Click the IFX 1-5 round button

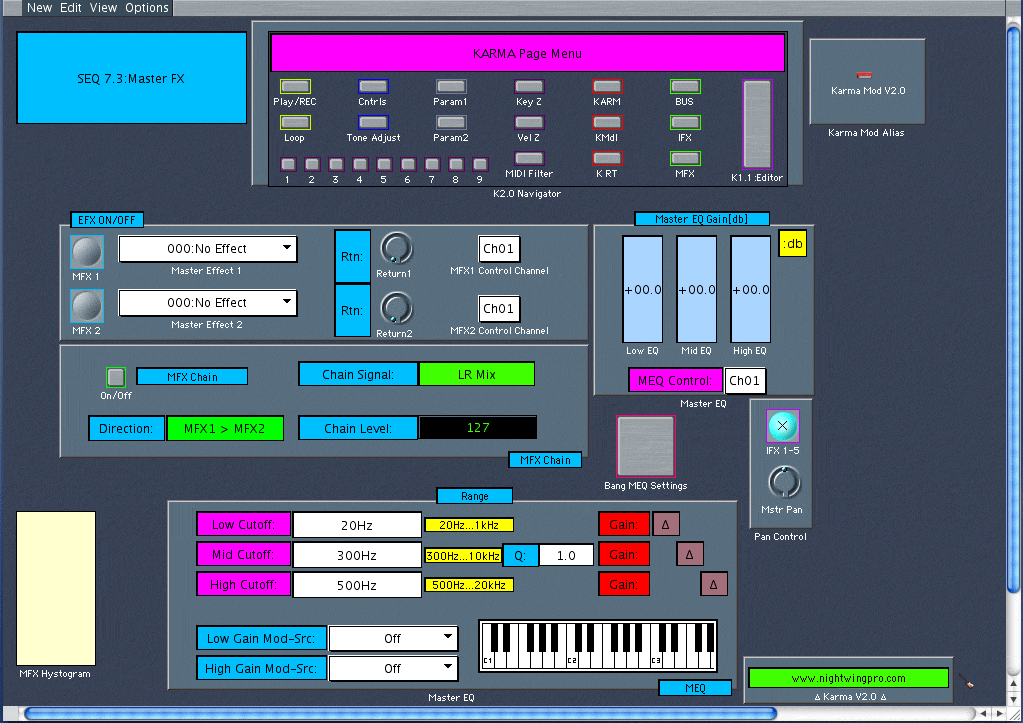[x=782, y=426]
